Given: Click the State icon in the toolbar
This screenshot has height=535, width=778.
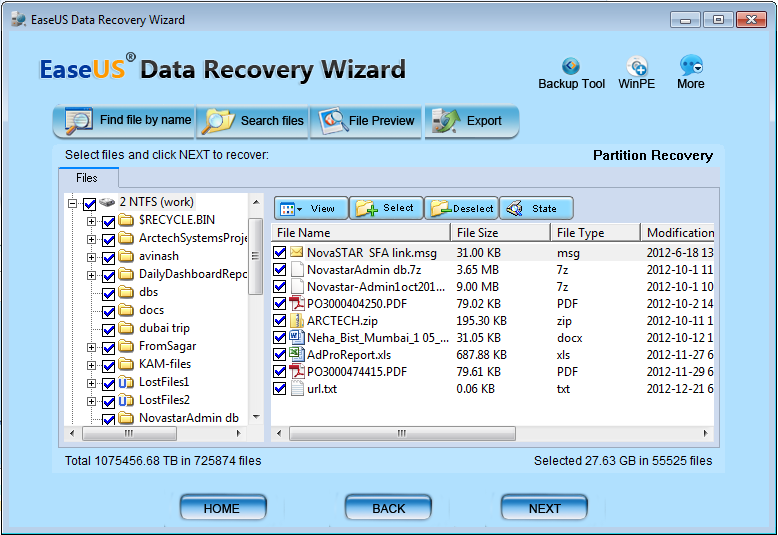Looking at the screenshot, I should [x=515, y=208].
